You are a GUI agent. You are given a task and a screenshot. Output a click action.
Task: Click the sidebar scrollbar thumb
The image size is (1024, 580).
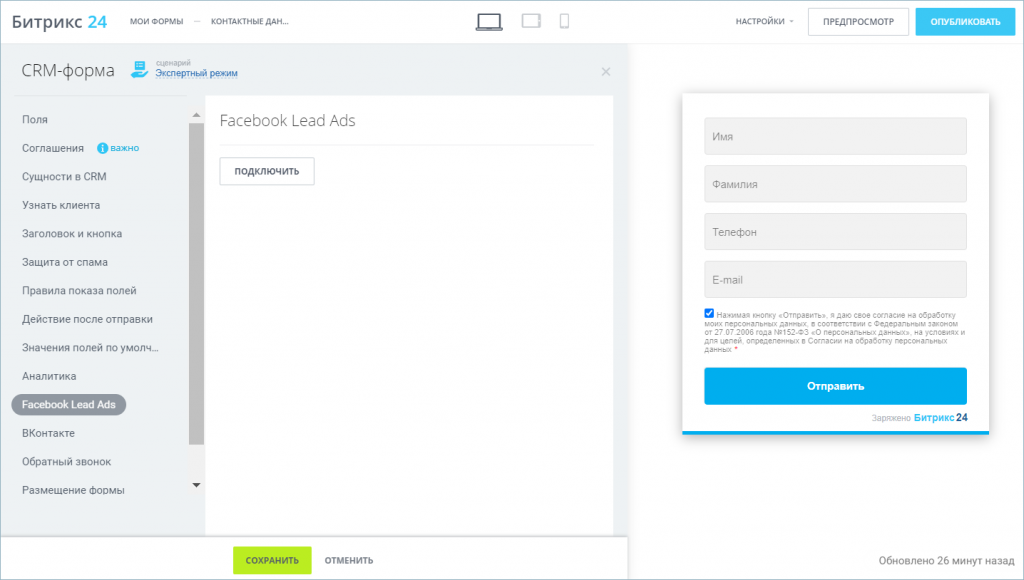click(x=197, y=283)
